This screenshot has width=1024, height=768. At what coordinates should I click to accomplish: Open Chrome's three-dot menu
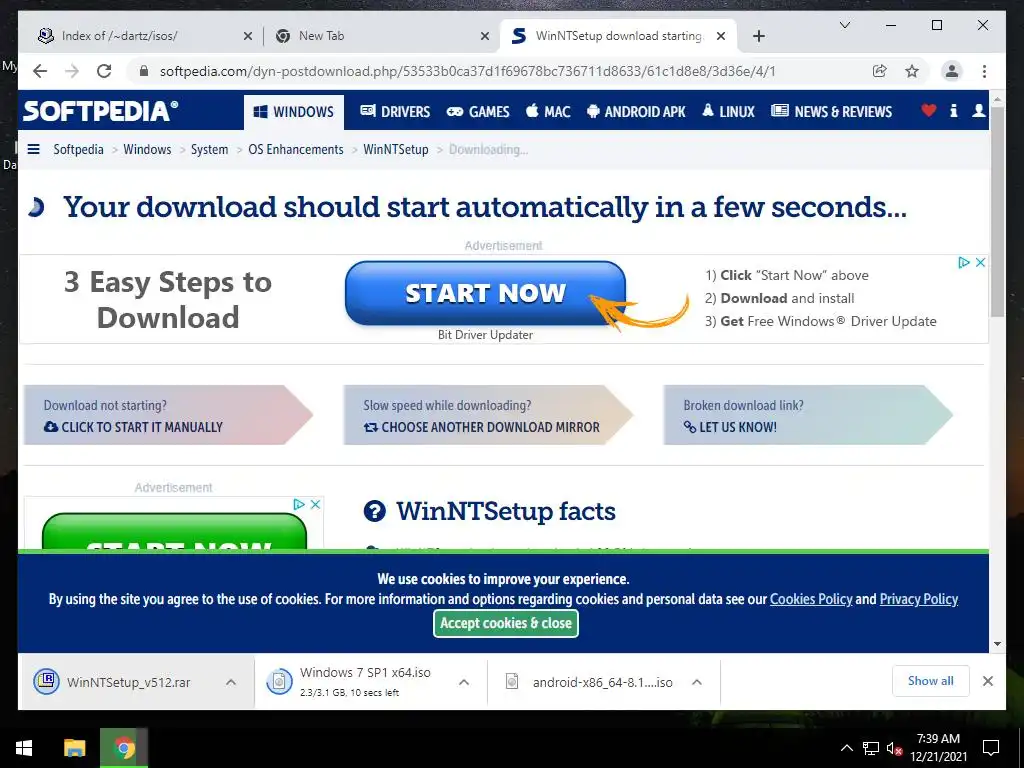984,71
